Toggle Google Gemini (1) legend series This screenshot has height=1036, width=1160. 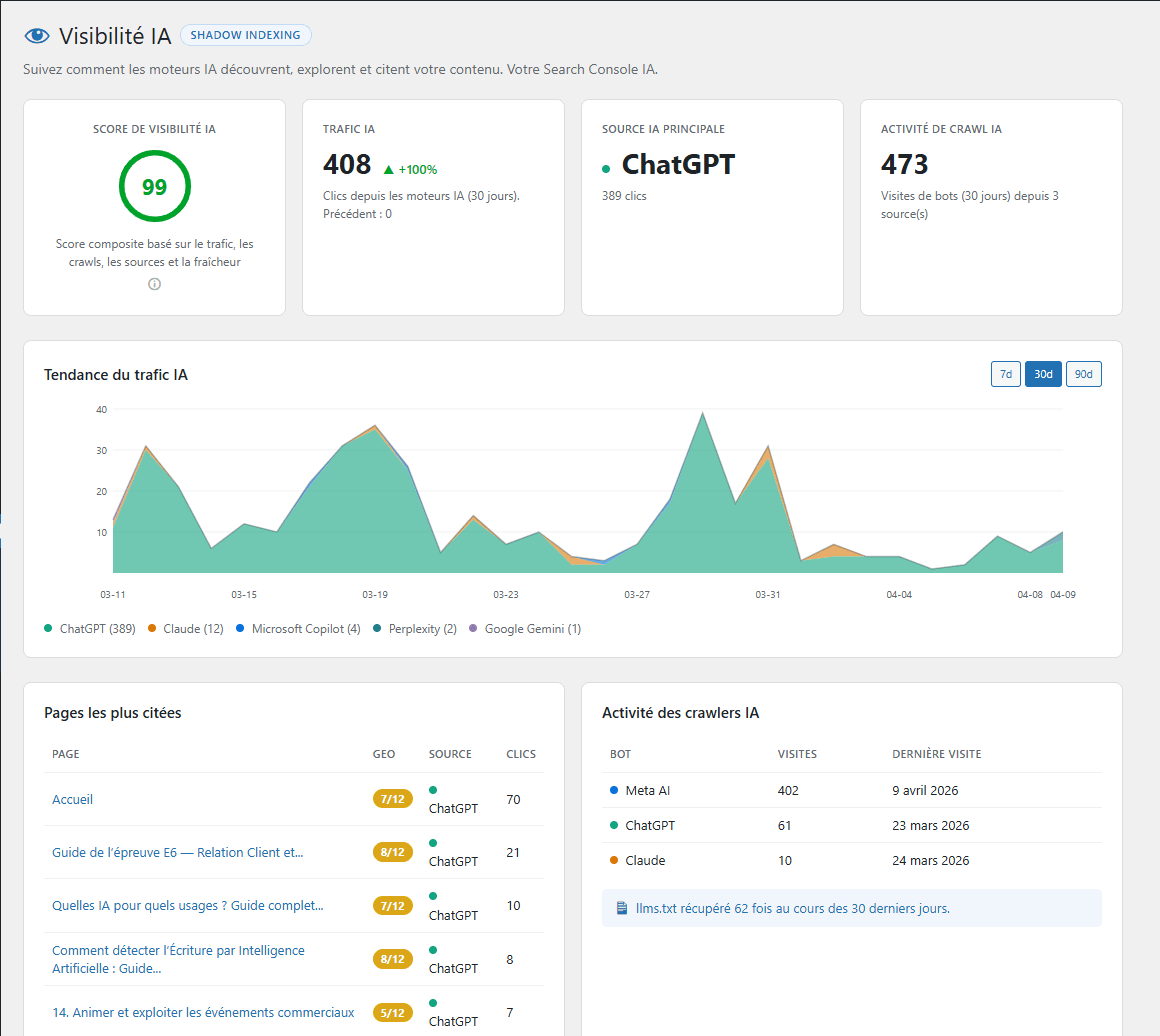pos(525,628)
